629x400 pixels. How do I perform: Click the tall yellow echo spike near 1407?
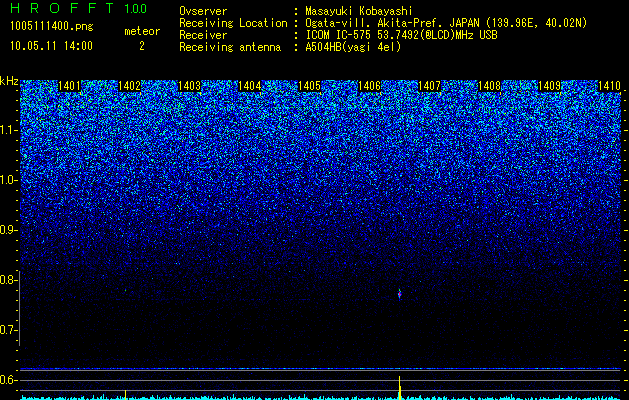coord(400,387)
